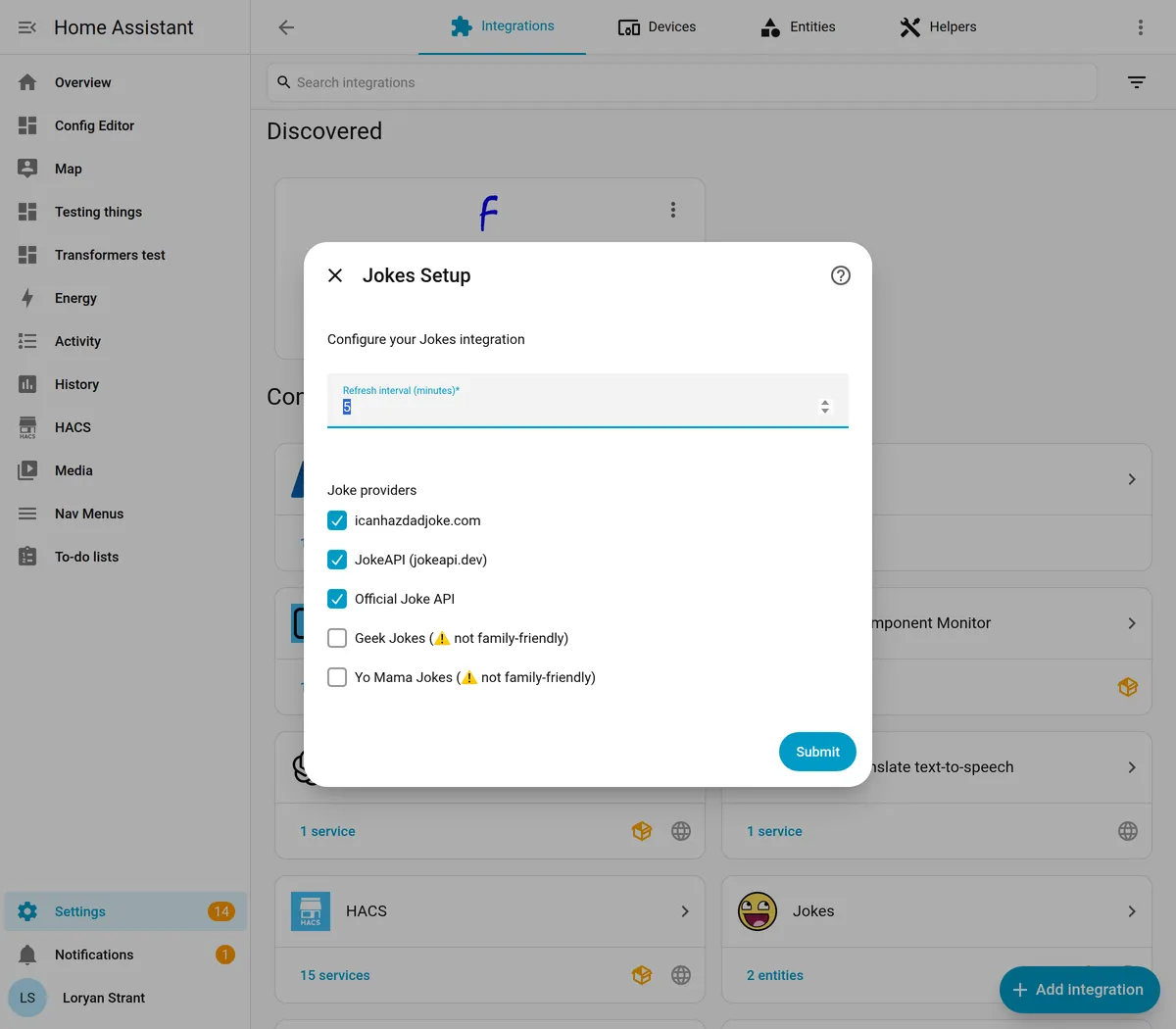Click Add integration button
Image resolution: width=1176 pixels, height=1029 pixels.
1079,990
